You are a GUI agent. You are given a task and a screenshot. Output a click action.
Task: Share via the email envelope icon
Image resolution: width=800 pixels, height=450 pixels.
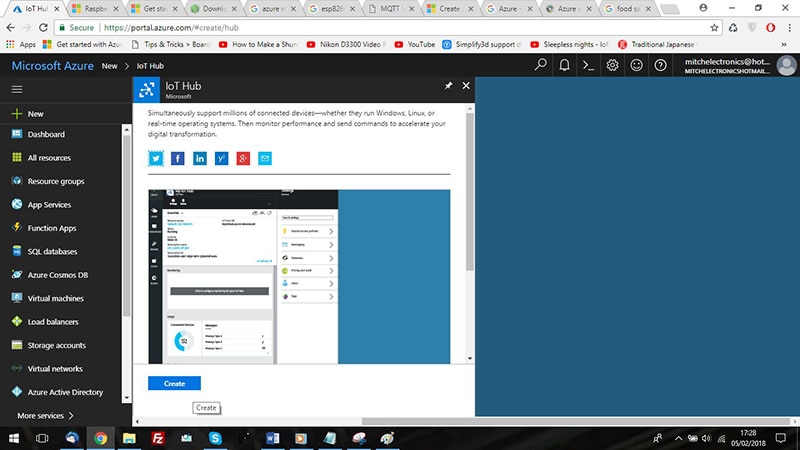pyautogui.click(x=265, y=158)
